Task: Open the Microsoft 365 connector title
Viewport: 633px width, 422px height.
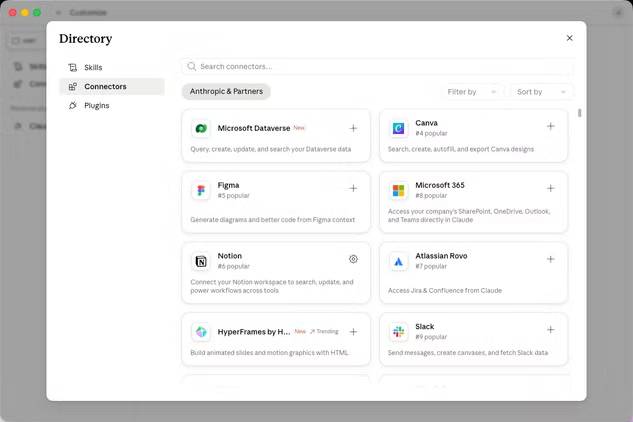Action: (x=440, y=185)
